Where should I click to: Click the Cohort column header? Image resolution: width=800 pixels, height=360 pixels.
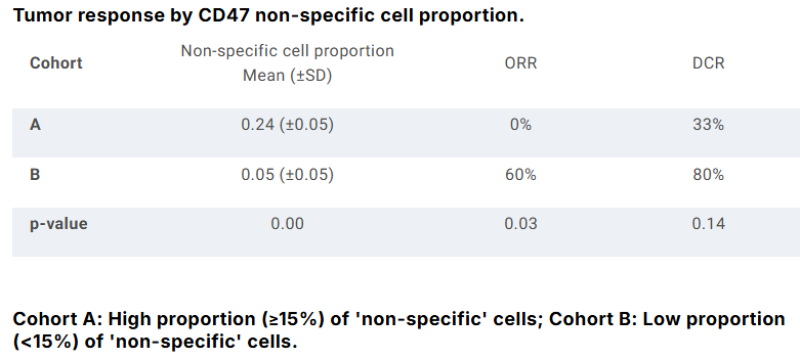click(x=56, y=63)
